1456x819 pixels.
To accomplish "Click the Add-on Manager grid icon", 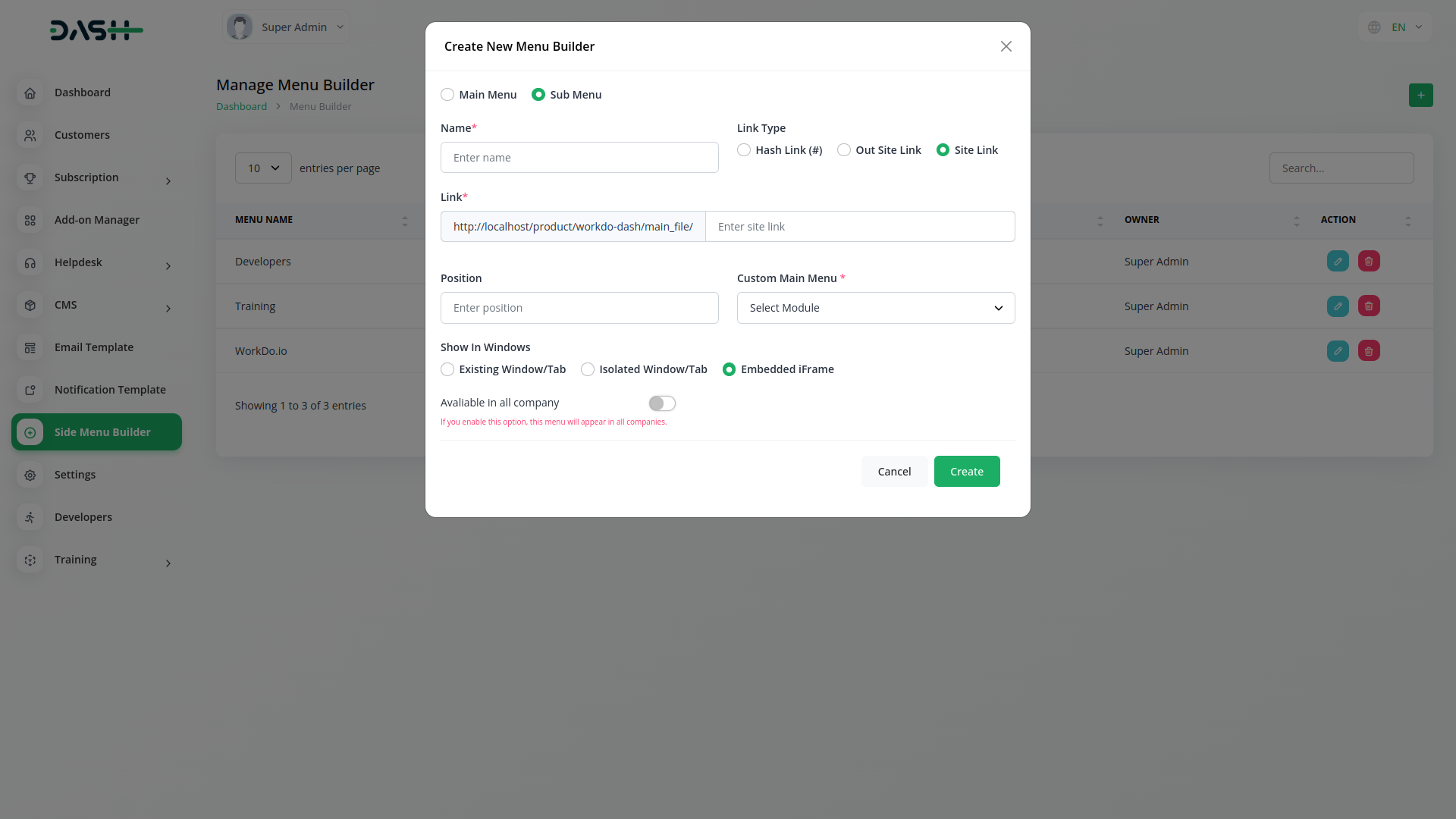I will [x=30, y=220].
